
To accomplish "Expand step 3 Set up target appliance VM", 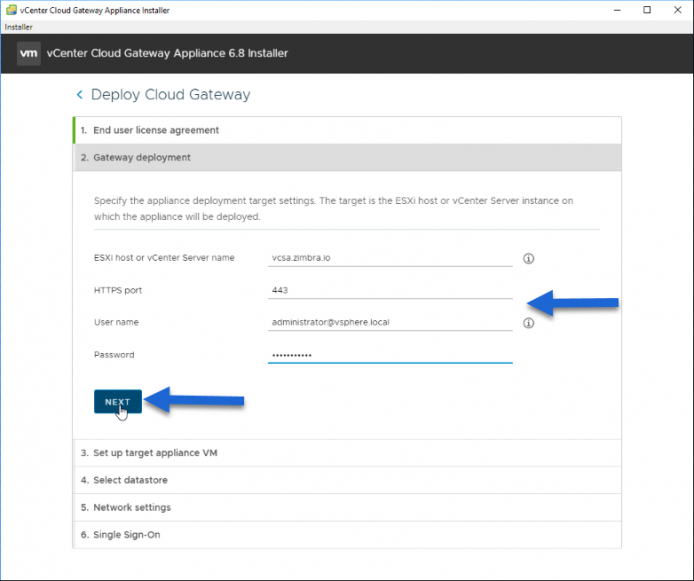I will (x=347, y=453).
